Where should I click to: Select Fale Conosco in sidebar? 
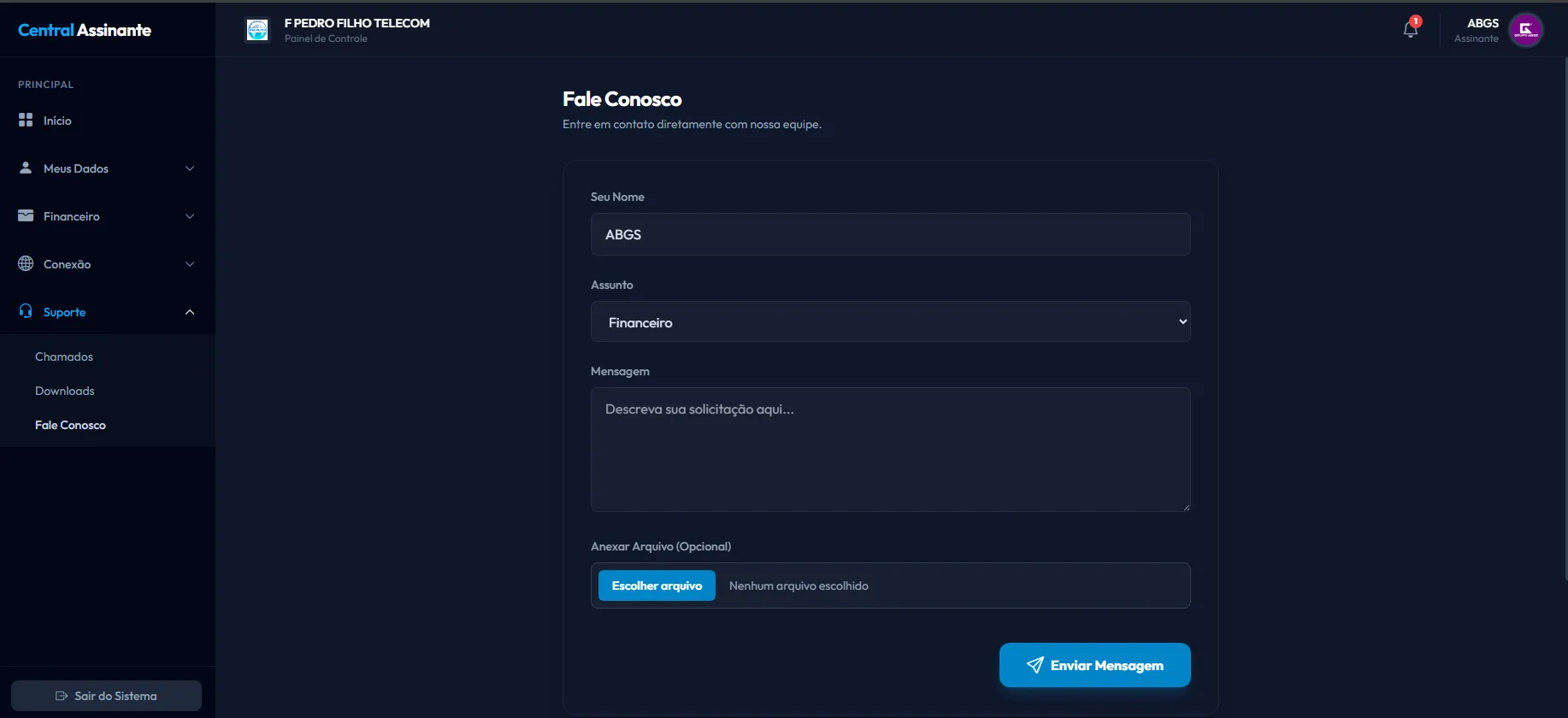tap(70, 425)
